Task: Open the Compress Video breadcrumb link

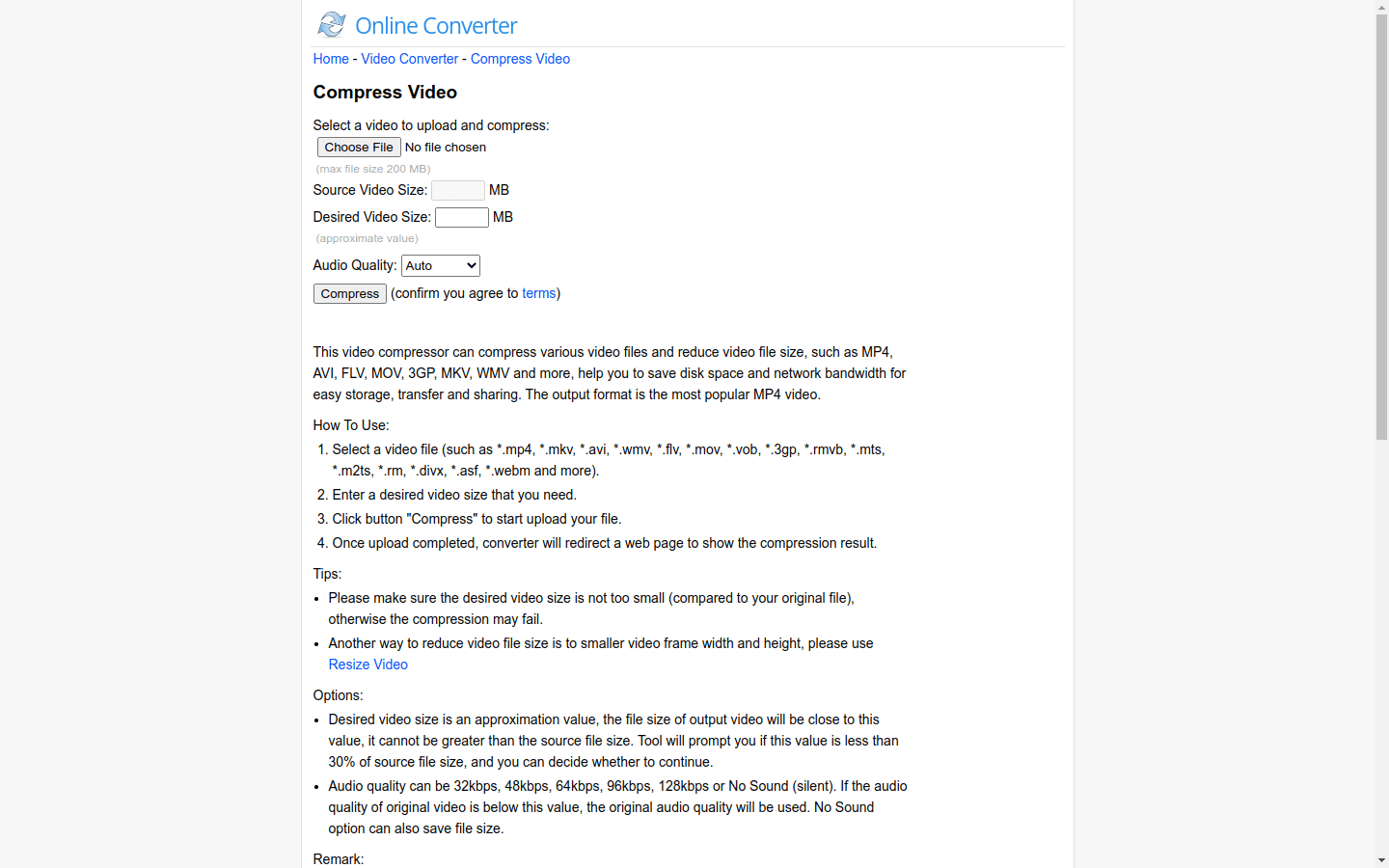Action: [x=520, y=59]
